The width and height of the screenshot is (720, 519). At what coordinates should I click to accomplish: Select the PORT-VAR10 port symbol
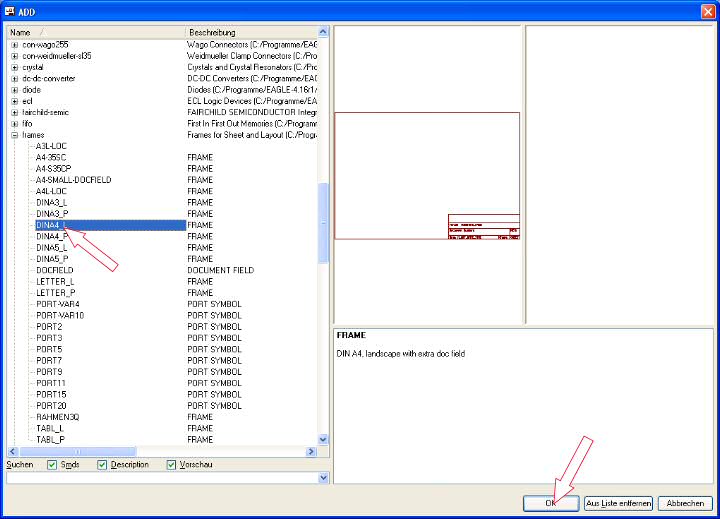pos(60,315)
